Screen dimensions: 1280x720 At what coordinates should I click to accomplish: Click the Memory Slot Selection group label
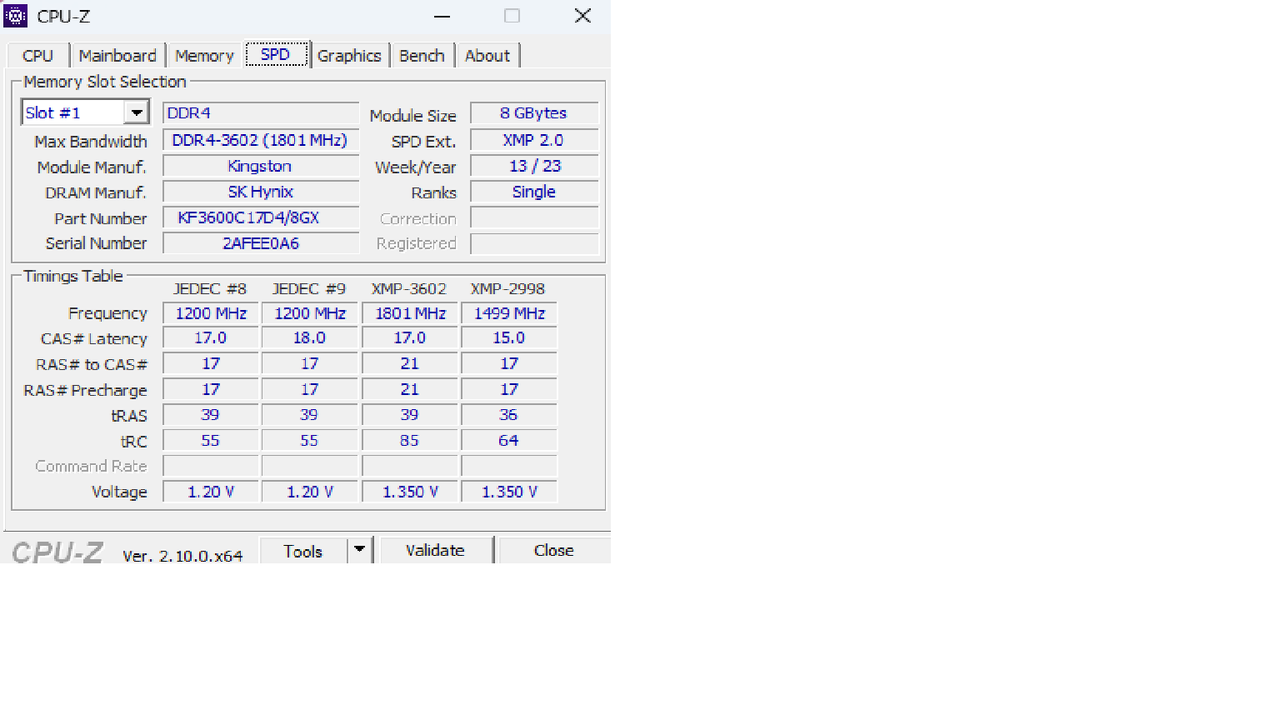point(105,82)
